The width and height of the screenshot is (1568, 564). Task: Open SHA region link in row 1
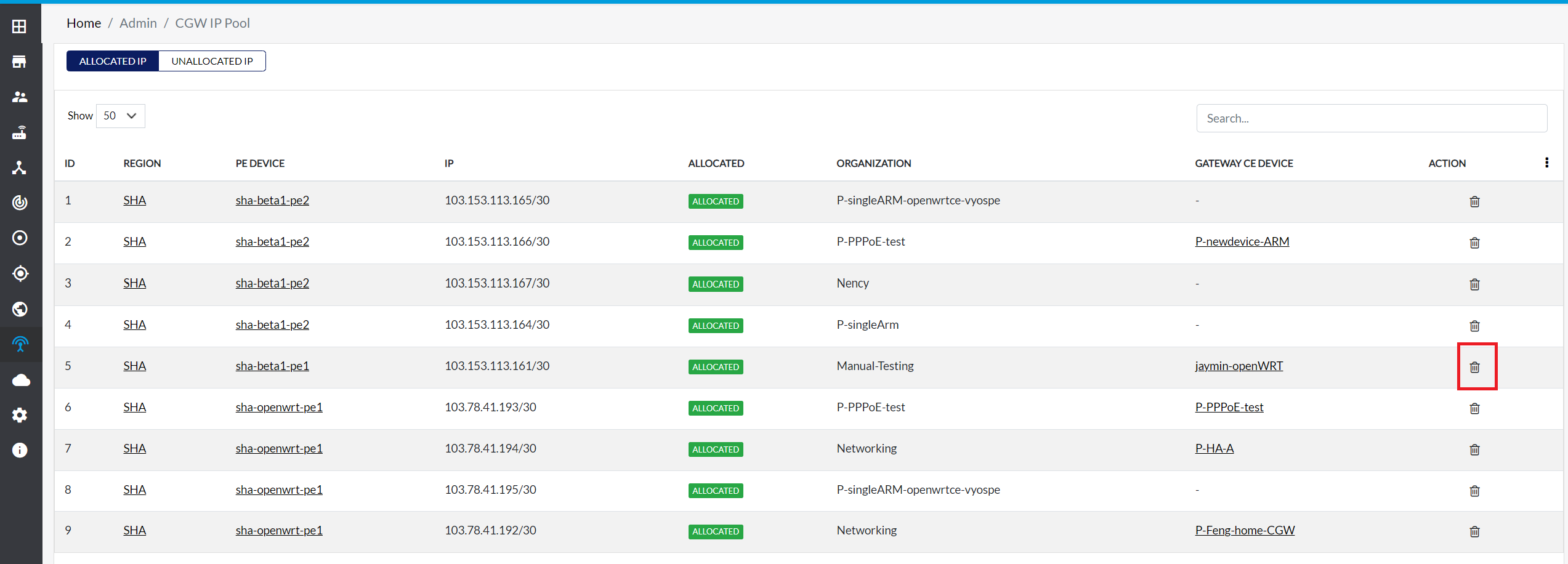coord(134,200)
